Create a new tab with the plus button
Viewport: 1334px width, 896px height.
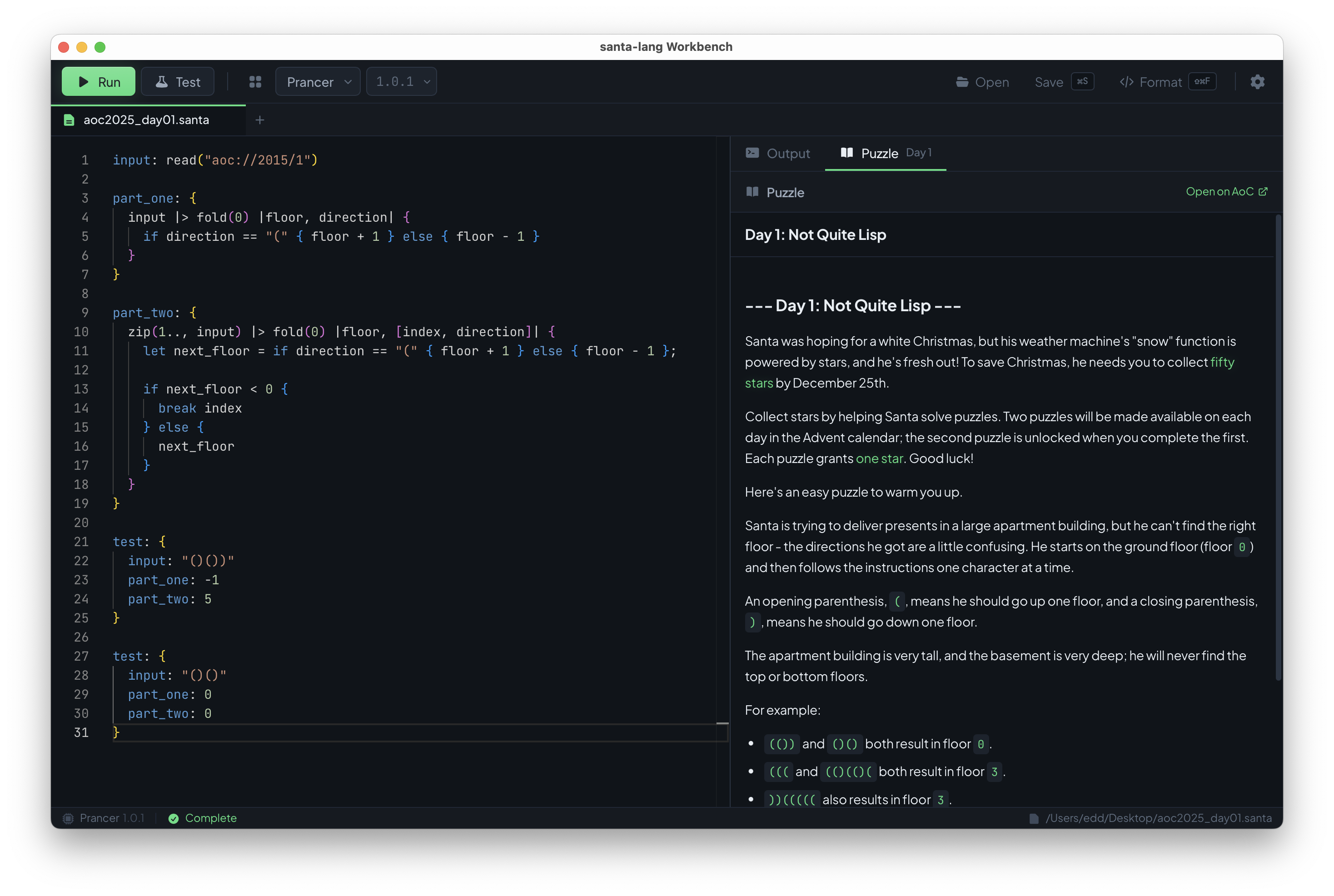tap(260, 120)
